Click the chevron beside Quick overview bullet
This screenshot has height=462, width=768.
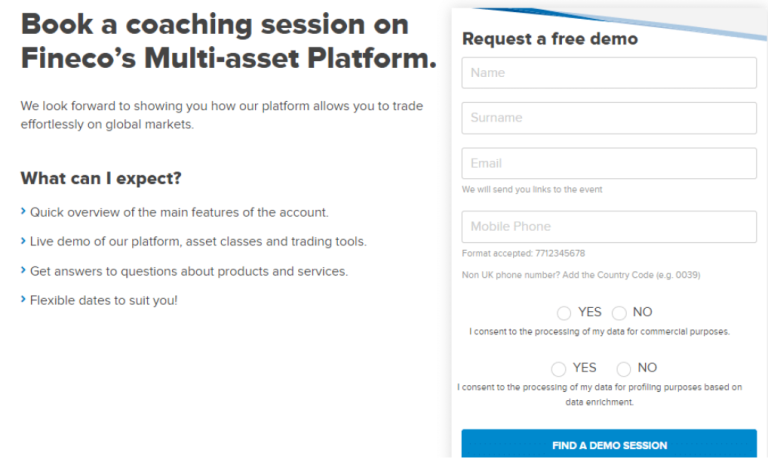pyautogui.click(x=23, y=212)
